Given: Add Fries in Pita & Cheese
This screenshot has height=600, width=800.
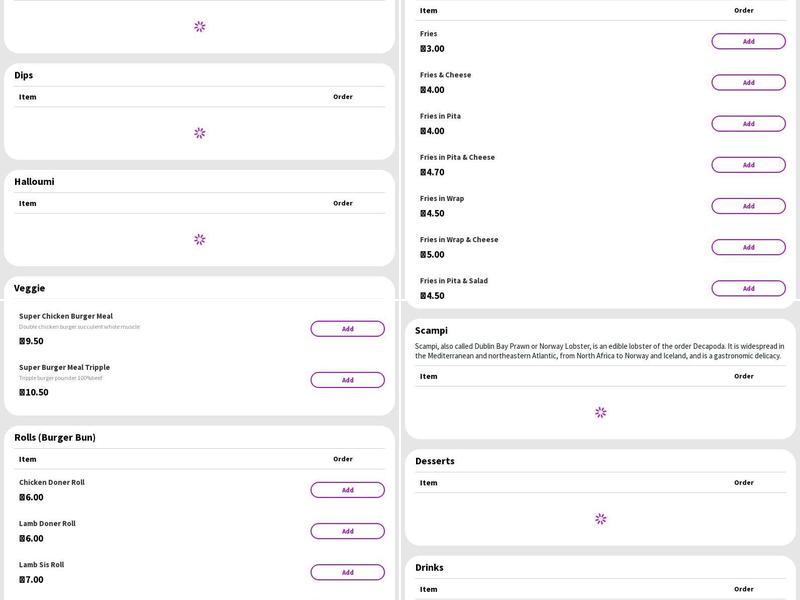Looking at the screenshot, I should (748, 165).
